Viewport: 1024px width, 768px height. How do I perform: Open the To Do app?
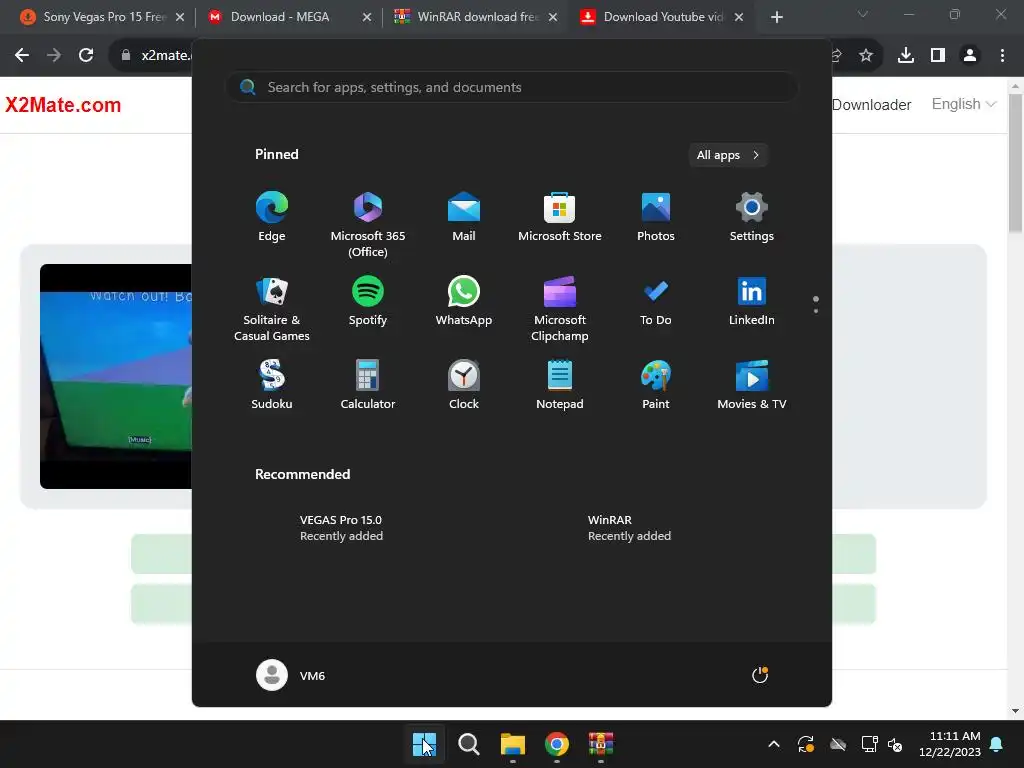tap(656, 301)
